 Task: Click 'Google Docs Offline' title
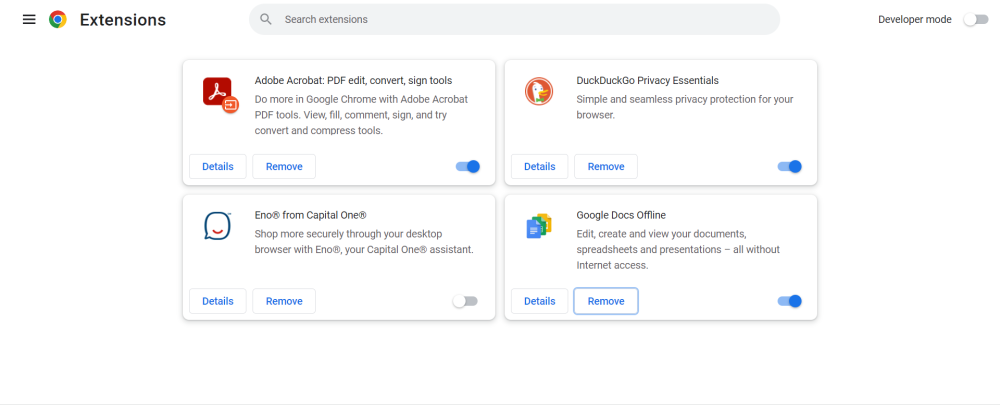tap(621, 215)
